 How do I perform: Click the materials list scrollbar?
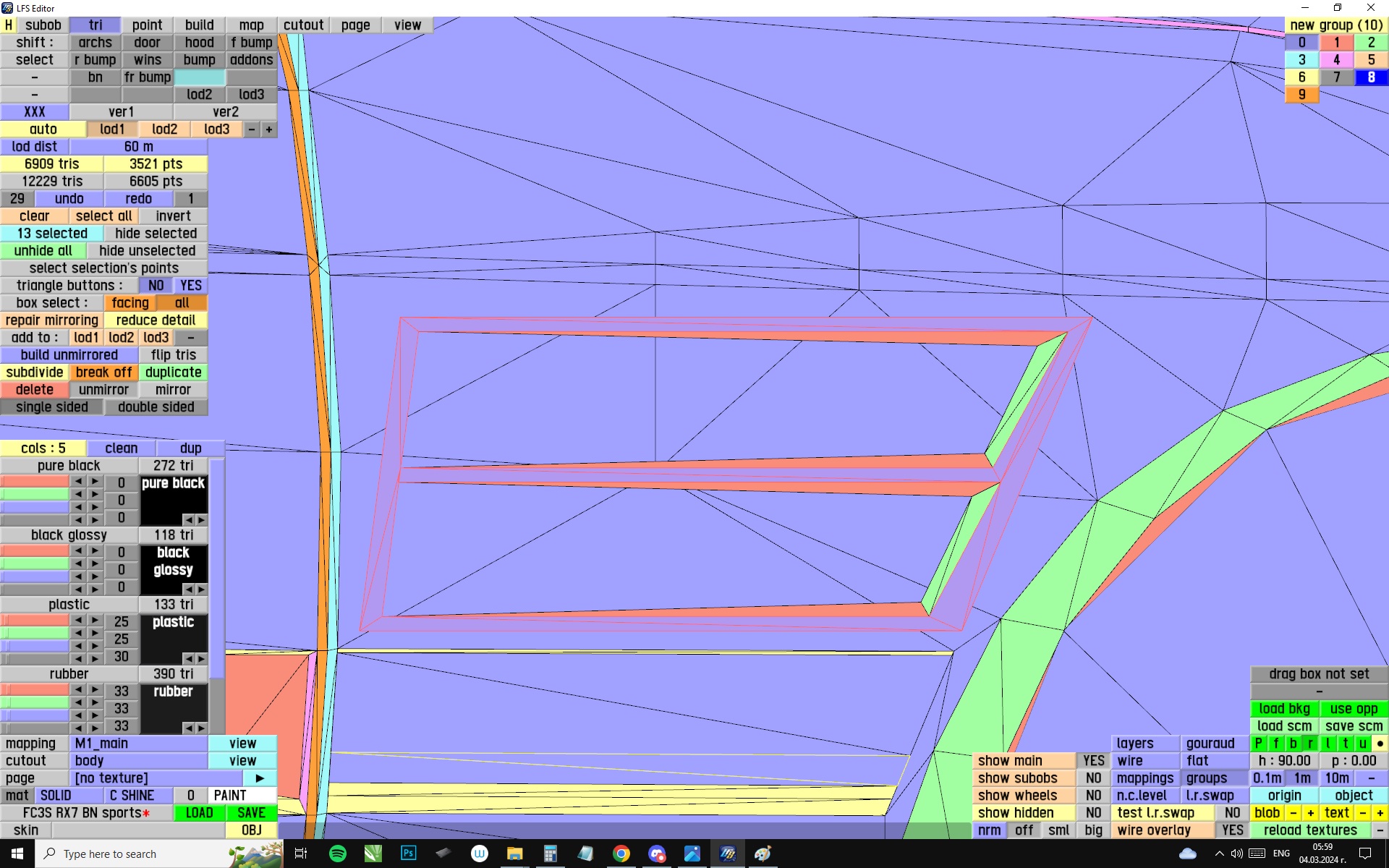216,564
